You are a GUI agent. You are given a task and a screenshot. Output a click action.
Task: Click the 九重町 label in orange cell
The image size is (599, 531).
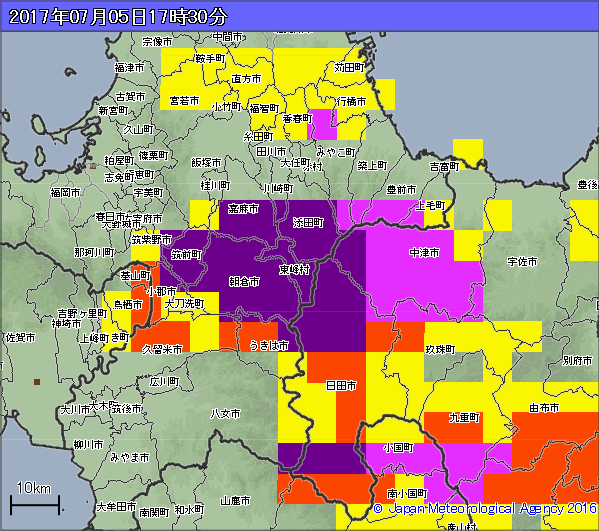pyautogui.click(x=464, y=418)
